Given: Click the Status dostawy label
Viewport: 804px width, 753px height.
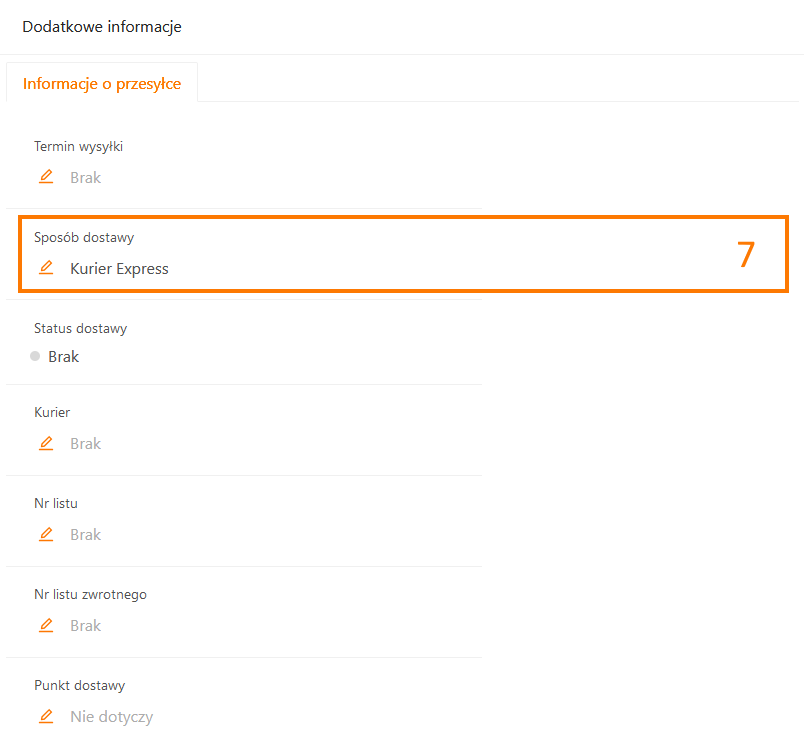Looking at the screenshot, I should click(x=80, y=328).
